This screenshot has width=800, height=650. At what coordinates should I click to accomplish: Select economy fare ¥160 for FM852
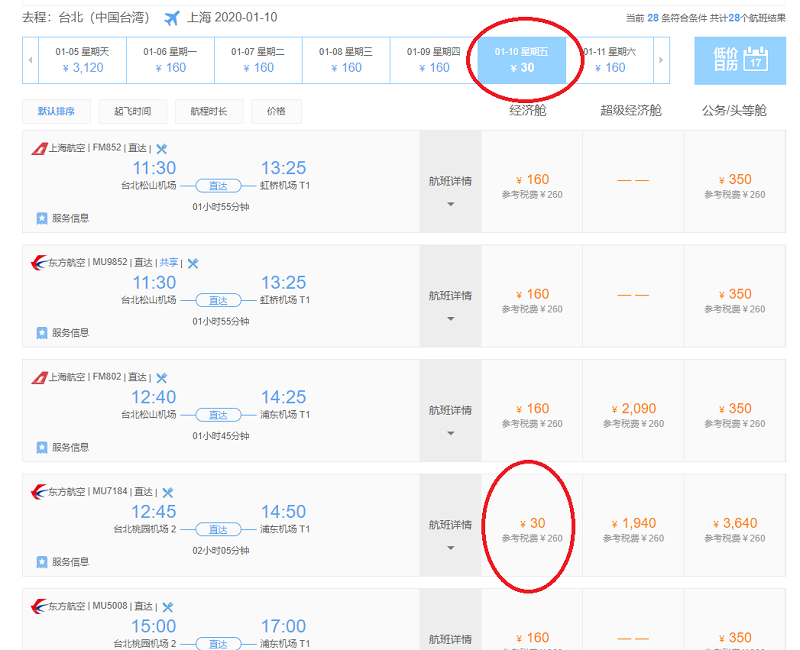pyautogui.click(x=532, y=182)
